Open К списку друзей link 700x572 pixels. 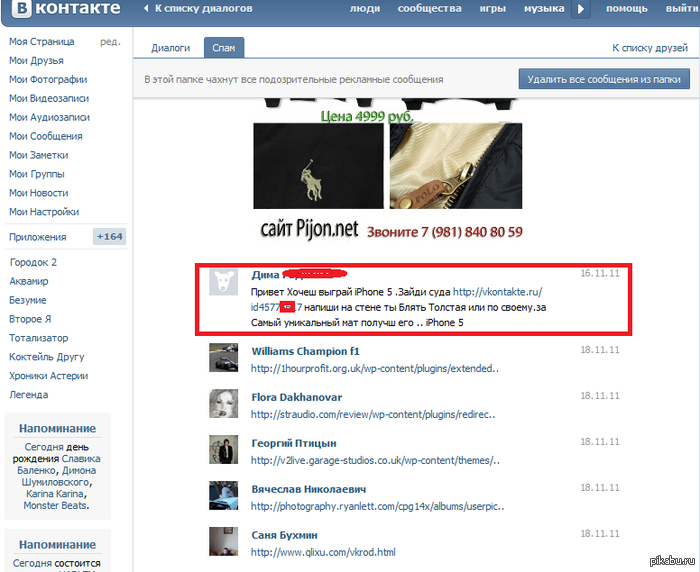click(650, 48)
